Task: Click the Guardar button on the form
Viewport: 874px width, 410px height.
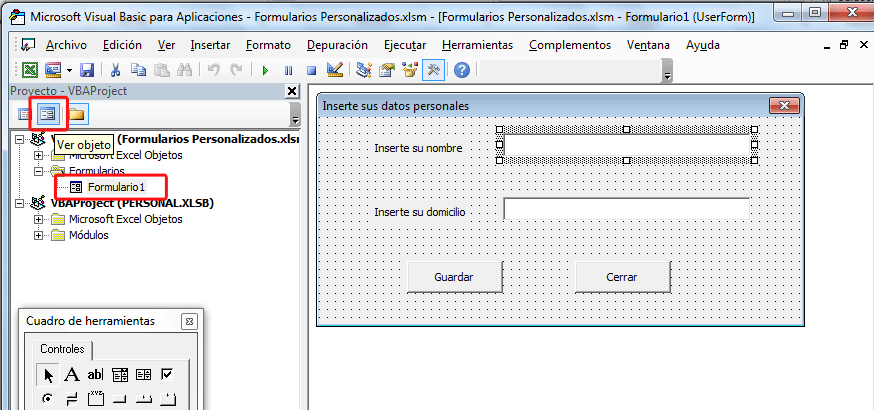Action: (x=454, y=277)
